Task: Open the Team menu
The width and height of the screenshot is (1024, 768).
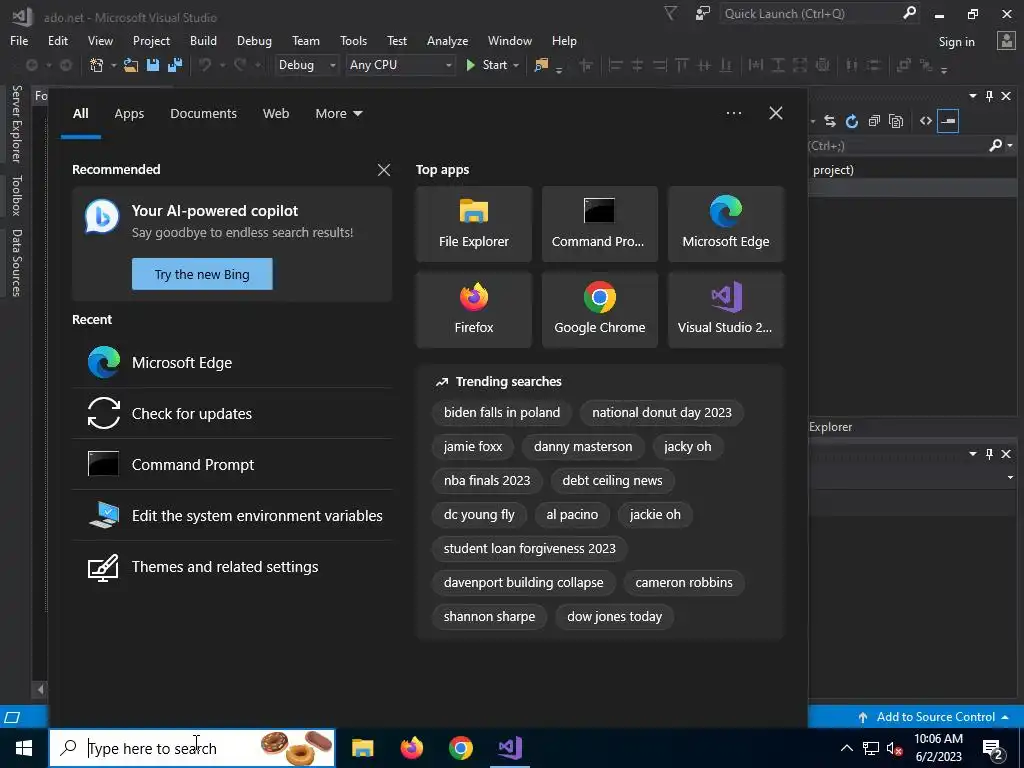Action: coord(306,41)
